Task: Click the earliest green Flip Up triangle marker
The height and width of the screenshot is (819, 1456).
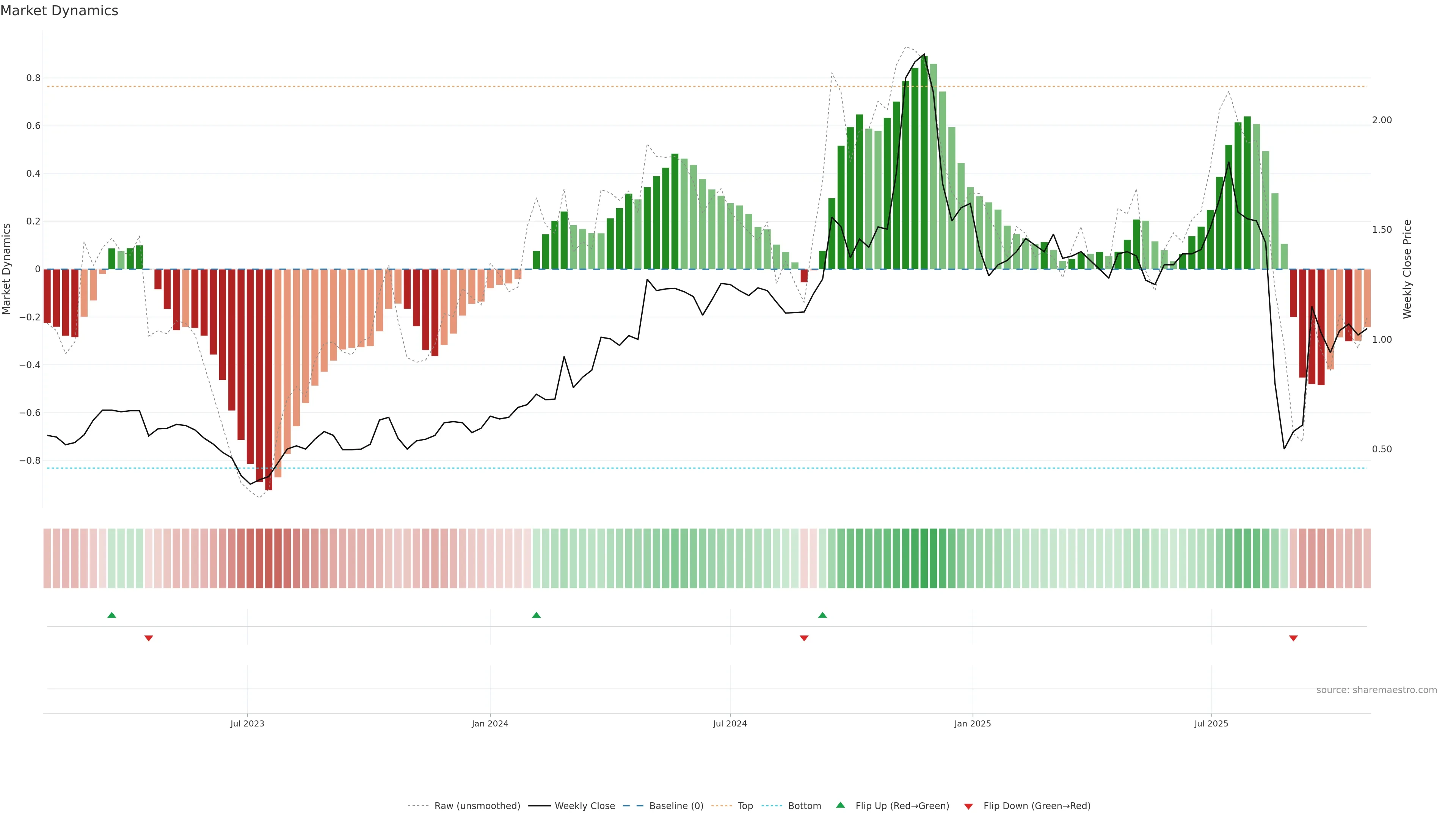Action: click(111, 615)
